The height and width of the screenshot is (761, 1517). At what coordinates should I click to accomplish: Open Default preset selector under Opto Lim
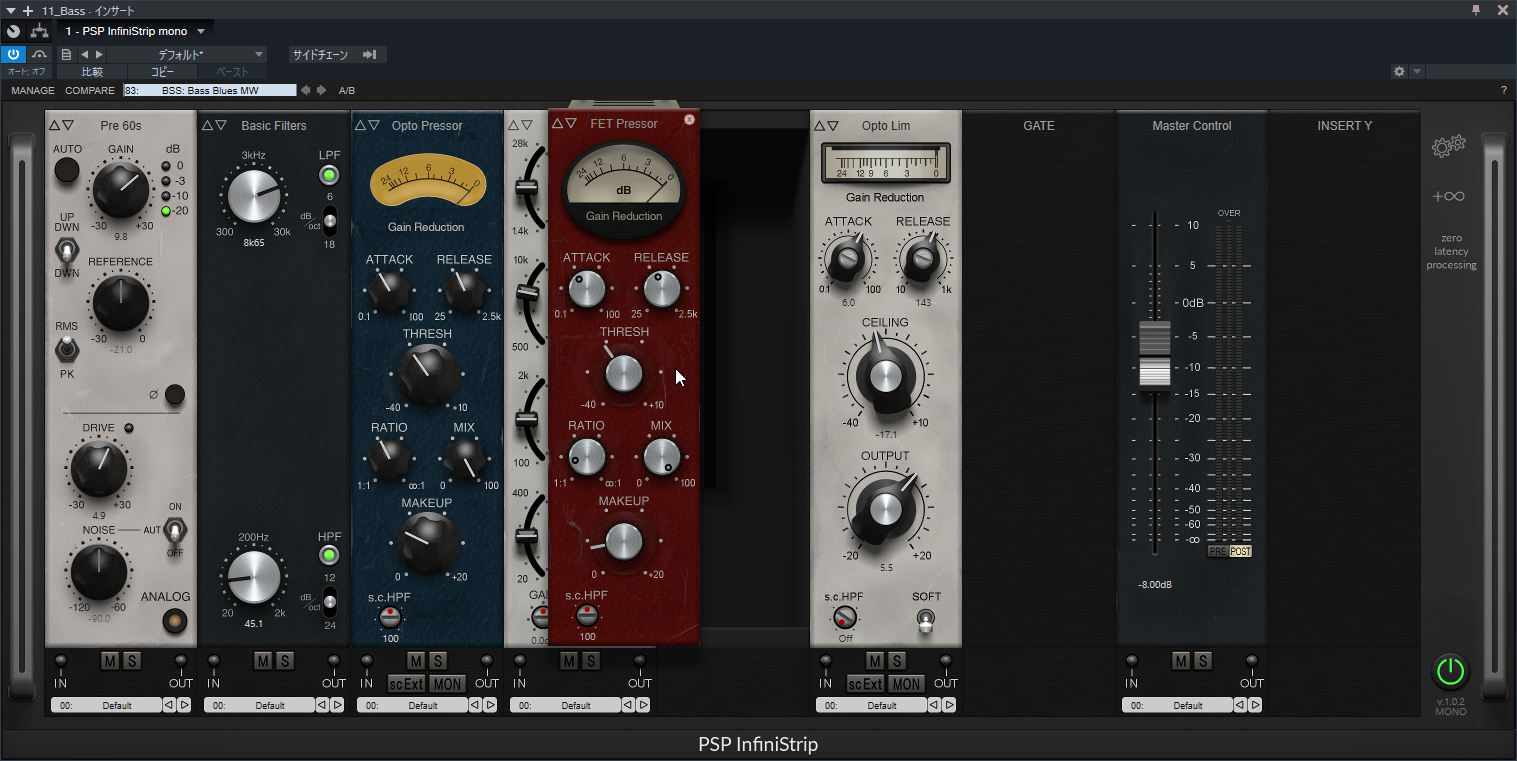pyautogui.click(x=871, y=705)
